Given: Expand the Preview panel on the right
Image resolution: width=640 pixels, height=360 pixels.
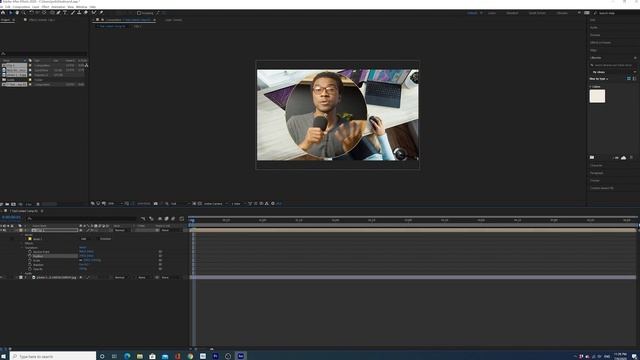Looking at the screenshot, I should [x=595, y=35].
